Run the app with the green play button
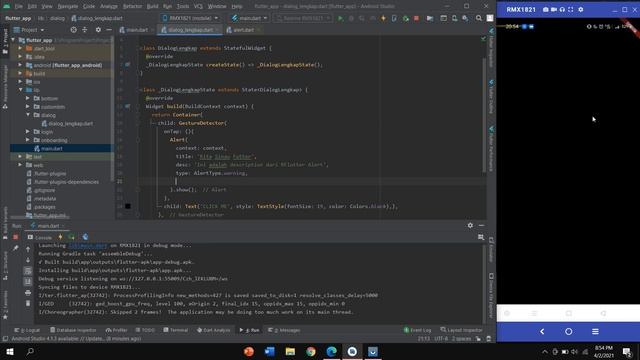 340,18
